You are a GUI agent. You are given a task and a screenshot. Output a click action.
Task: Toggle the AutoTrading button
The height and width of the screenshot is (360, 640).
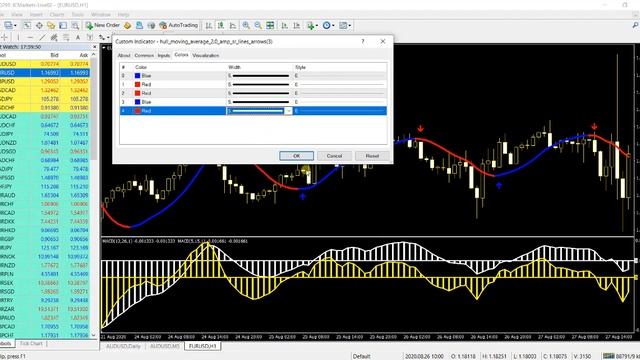(179, 25)
